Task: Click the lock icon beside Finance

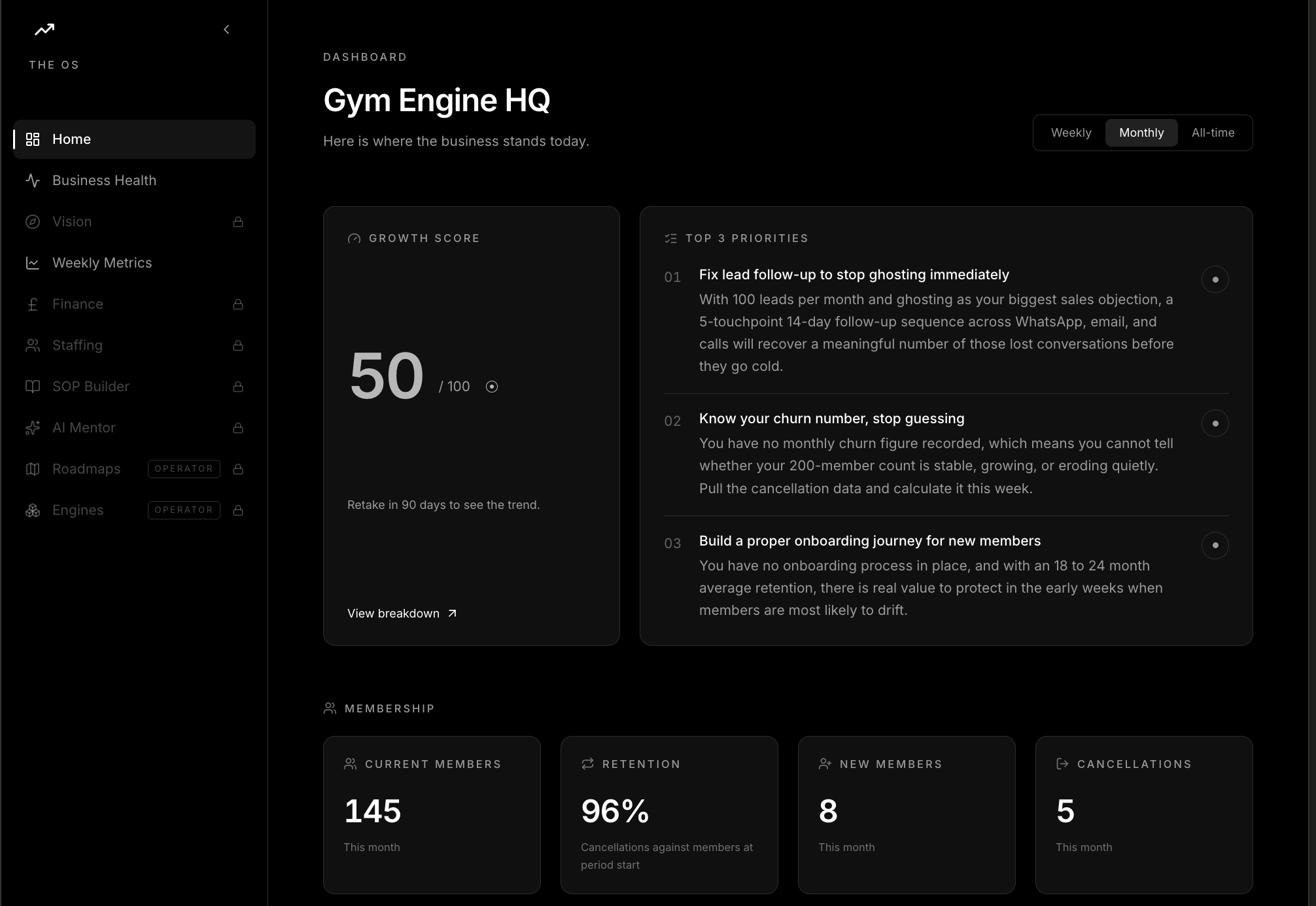Action: pyautogui.click(x=238, y=304)
